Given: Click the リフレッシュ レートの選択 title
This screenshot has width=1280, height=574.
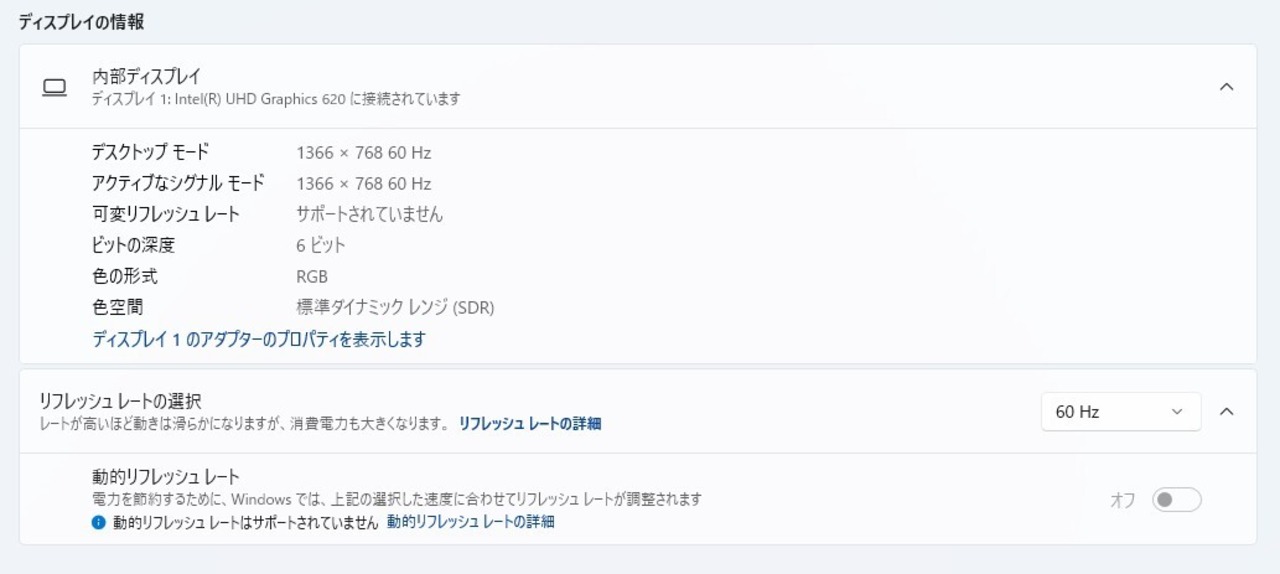Looking at the screenshot, I should click(120, 401).
